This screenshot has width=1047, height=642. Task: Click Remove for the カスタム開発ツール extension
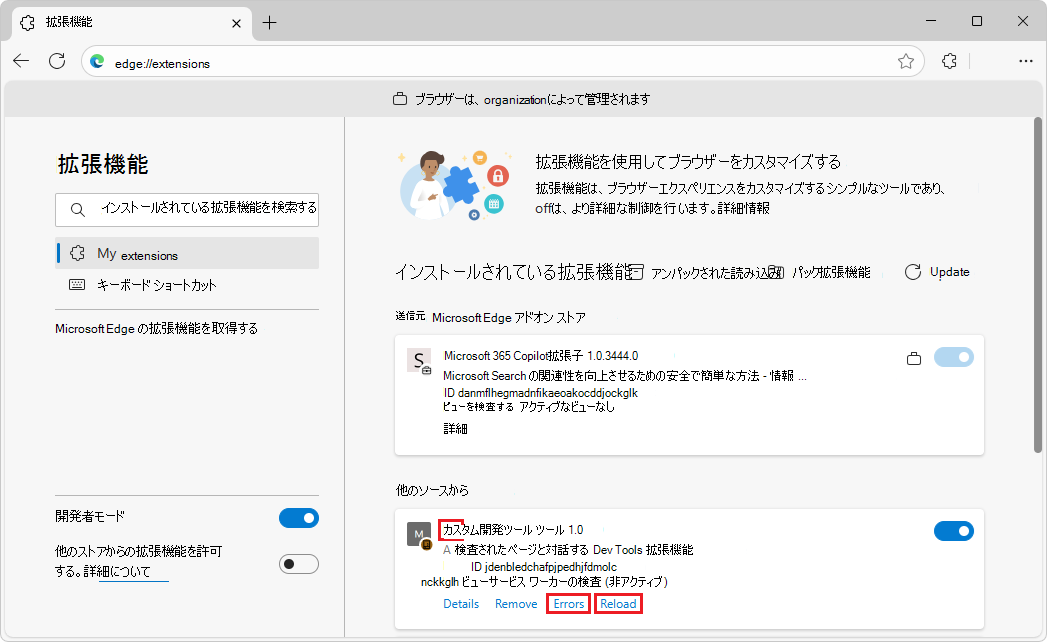pyautogui.click(x=516, y=604)
